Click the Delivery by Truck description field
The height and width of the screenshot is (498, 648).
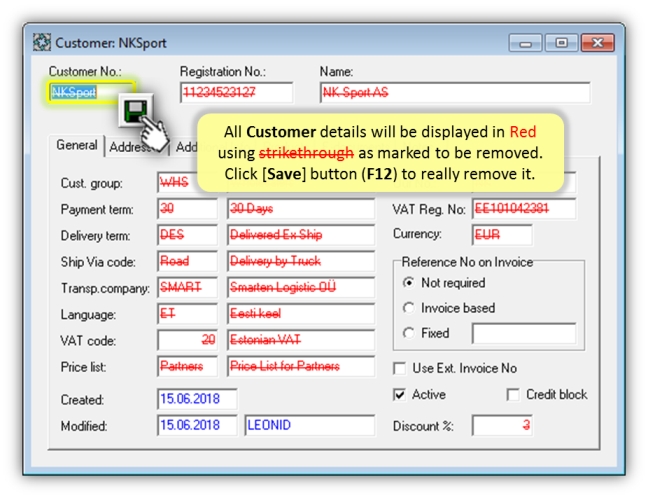pos(301,261)
